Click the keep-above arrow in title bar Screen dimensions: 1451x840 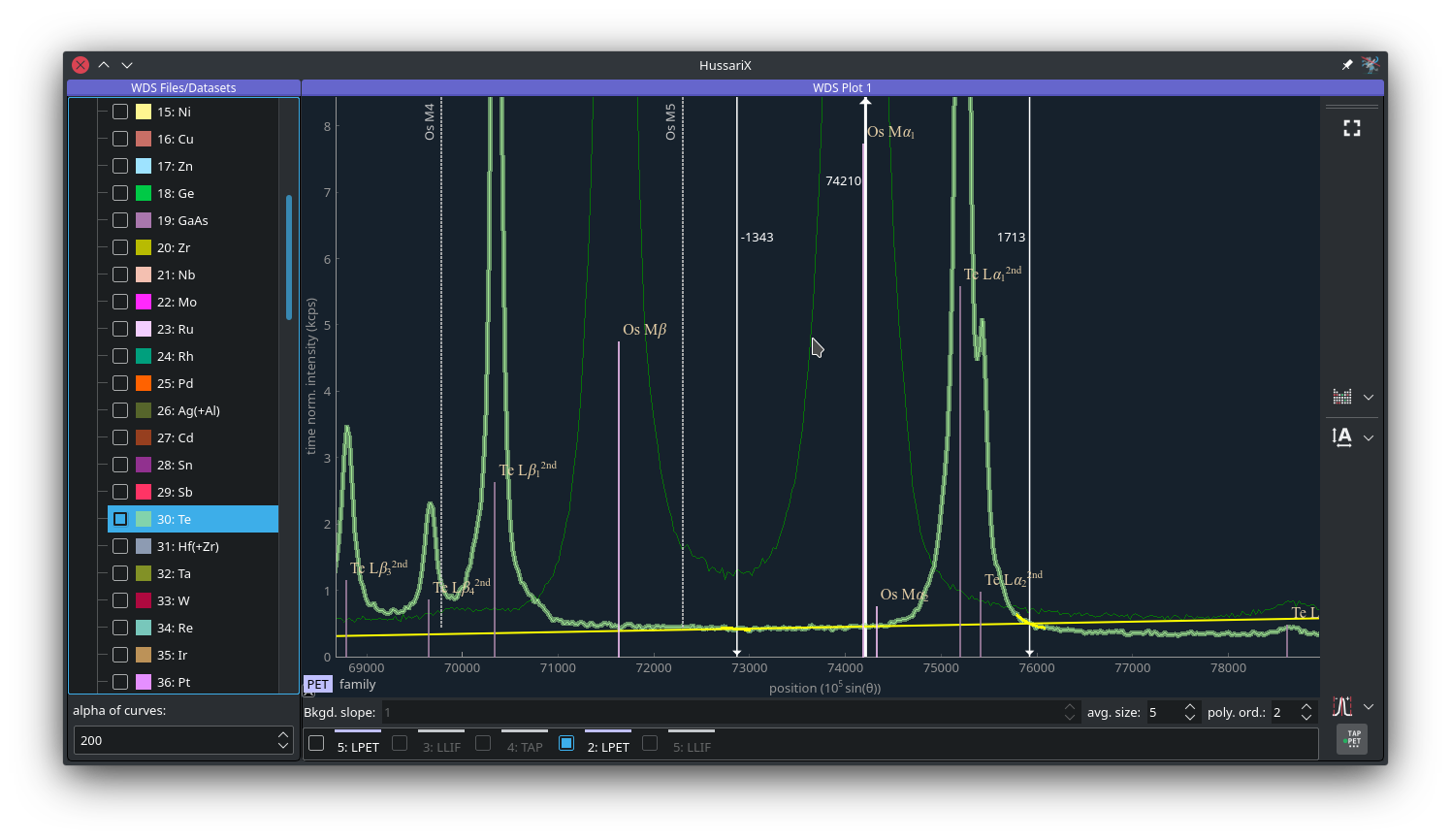pos(104,65)
